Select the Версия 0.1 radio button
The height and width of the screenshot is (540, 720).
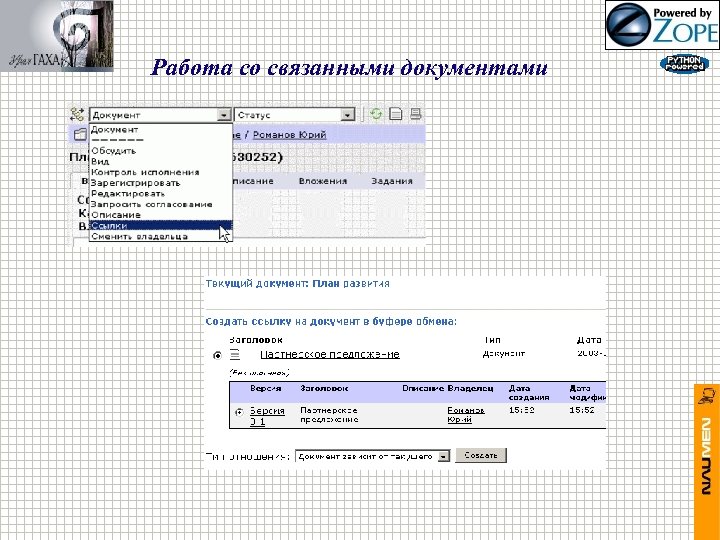click(239, 412)
